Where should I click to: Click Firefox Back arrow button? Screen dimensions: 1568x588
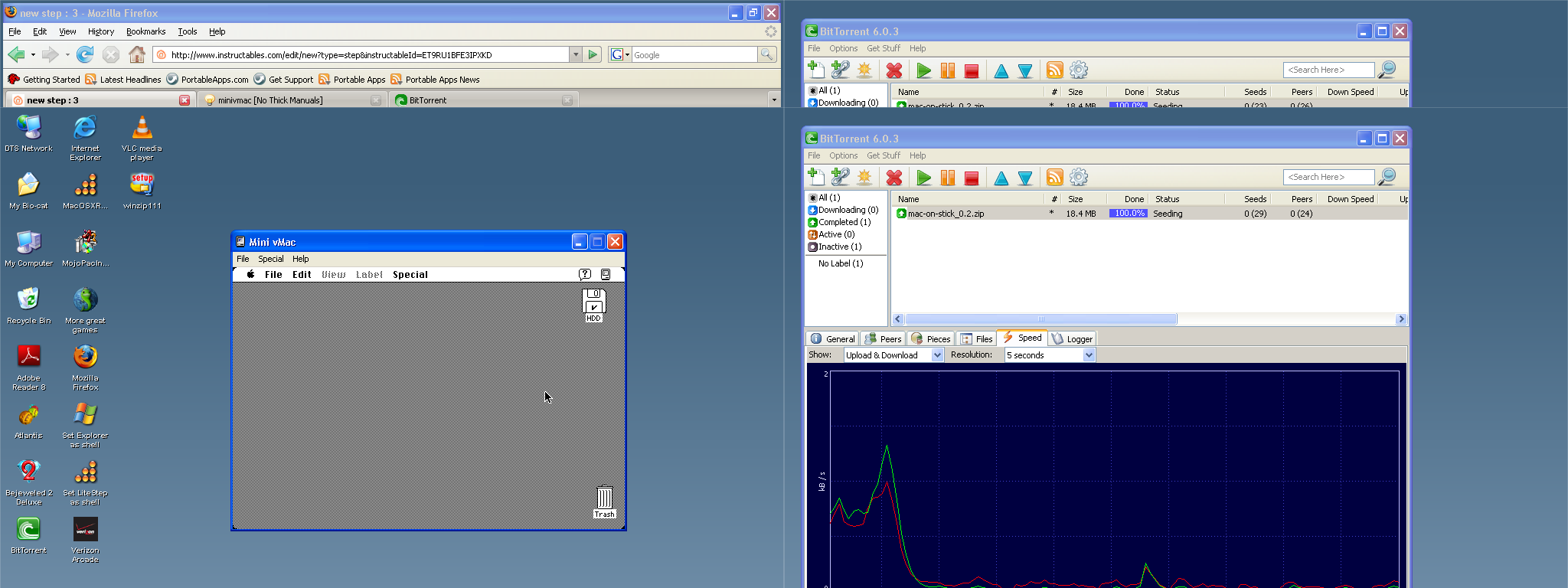coord(16,54)
